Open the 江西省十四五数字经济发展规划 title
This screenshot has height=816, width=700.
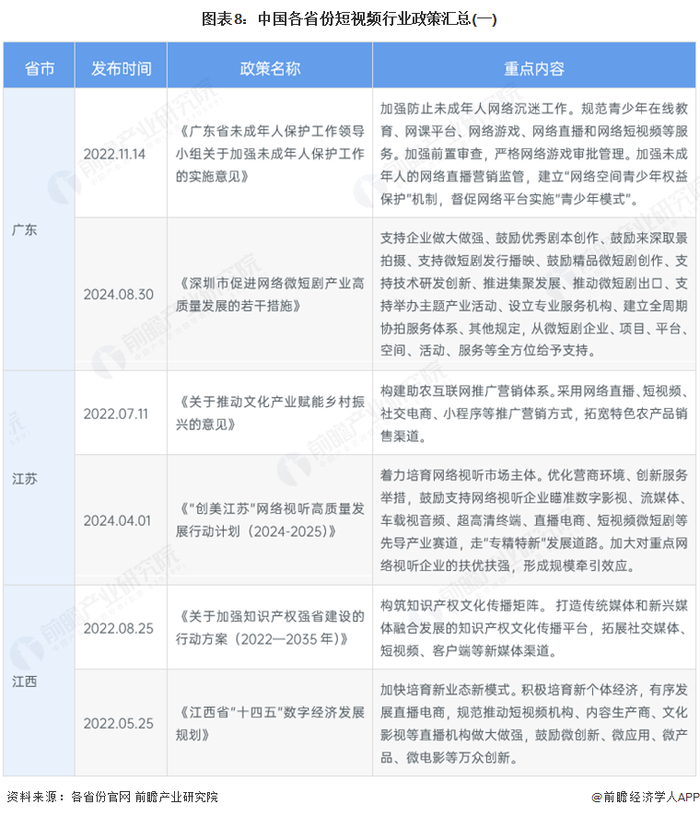tap(270, 723)
